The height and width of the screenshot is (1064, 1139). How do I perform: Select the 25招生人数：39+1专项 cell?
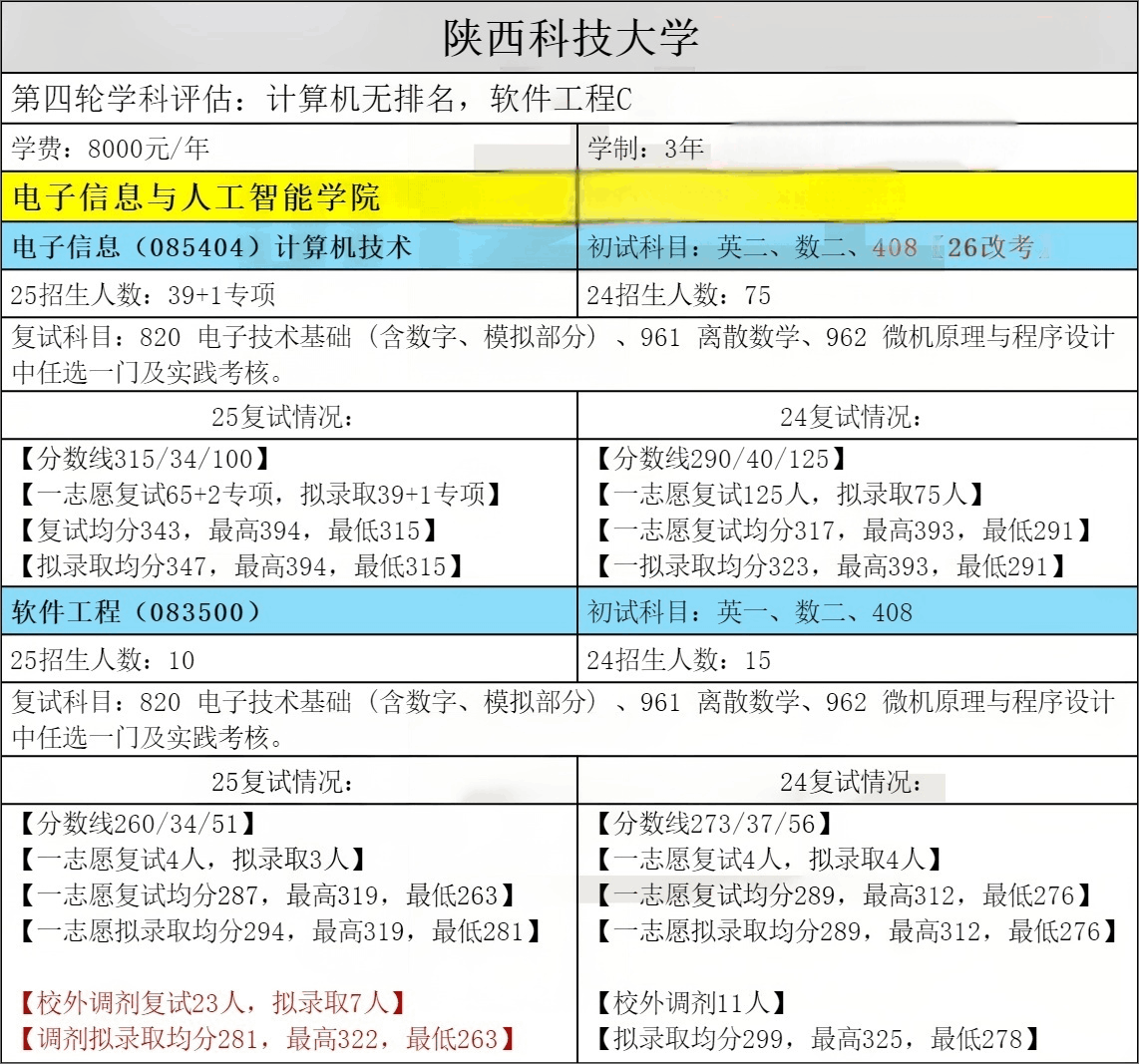(143, 295)
